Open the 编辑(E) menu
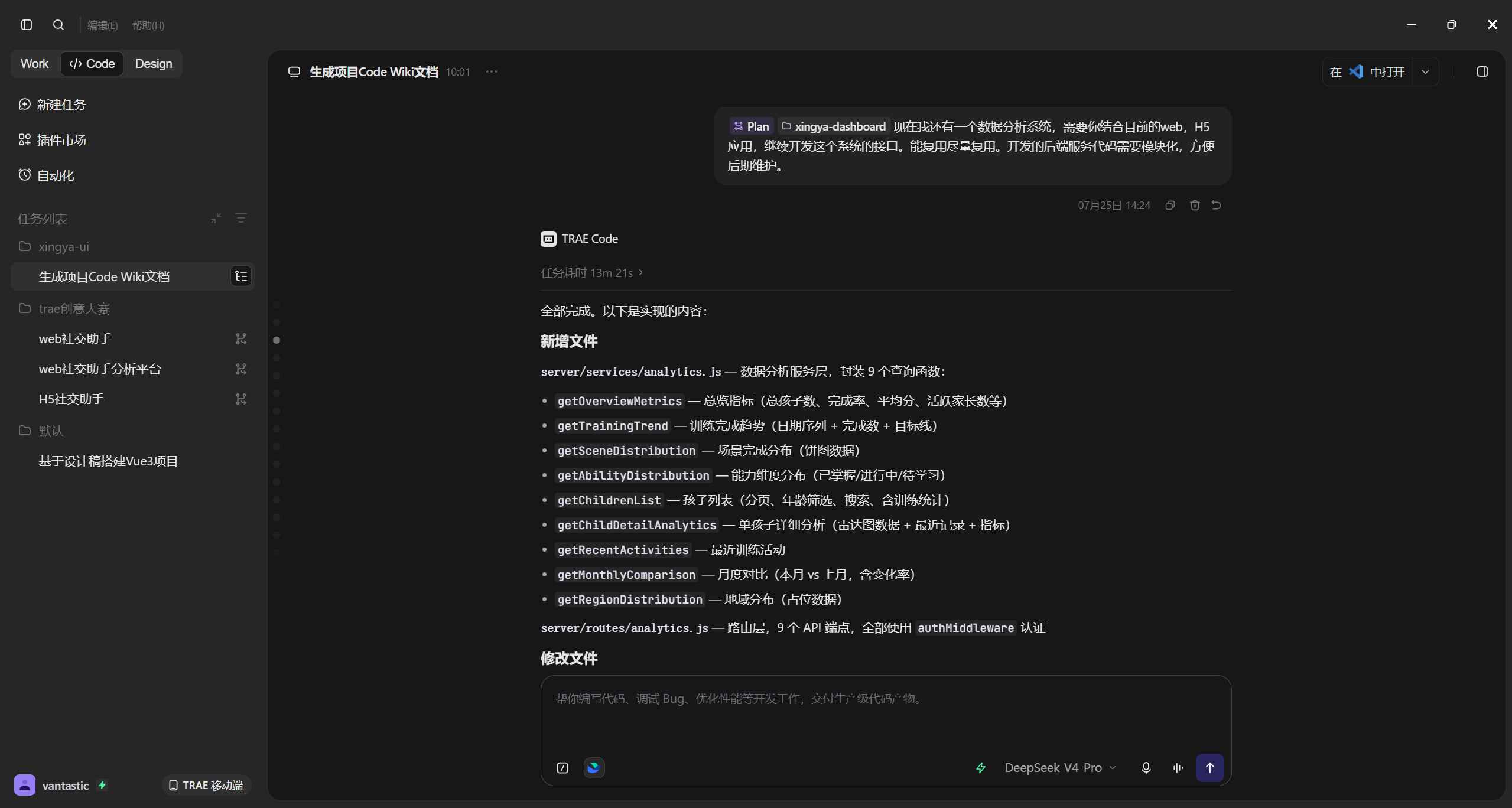Screen dimensions: 1512x808 (x=102, y=25)
